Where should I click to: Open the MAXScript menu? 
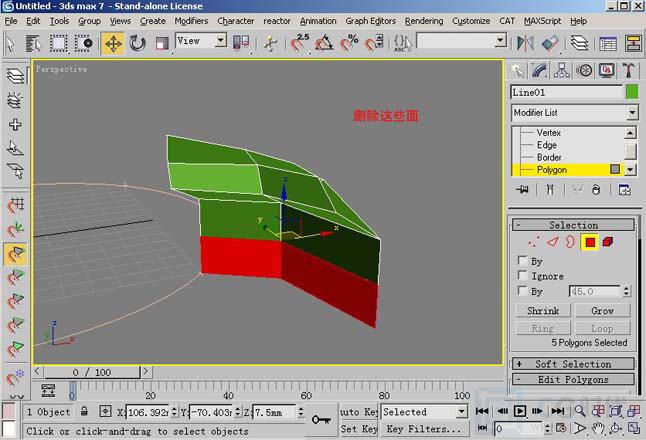pyautogui.click(x=542, y=21)
